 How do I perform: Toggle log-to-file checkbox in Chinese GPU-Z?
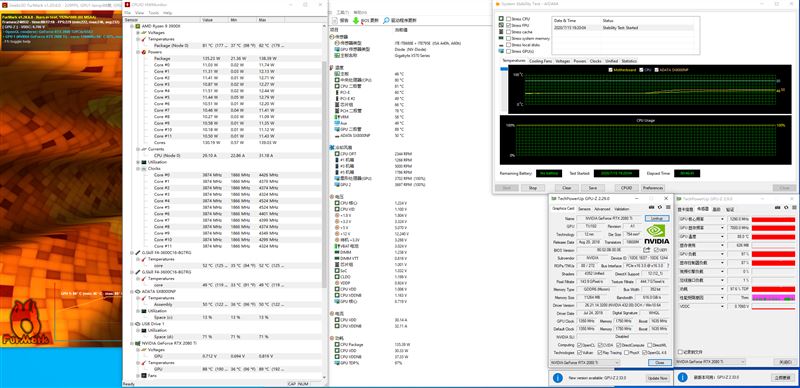pyautogui.click(x=681, y=352)
